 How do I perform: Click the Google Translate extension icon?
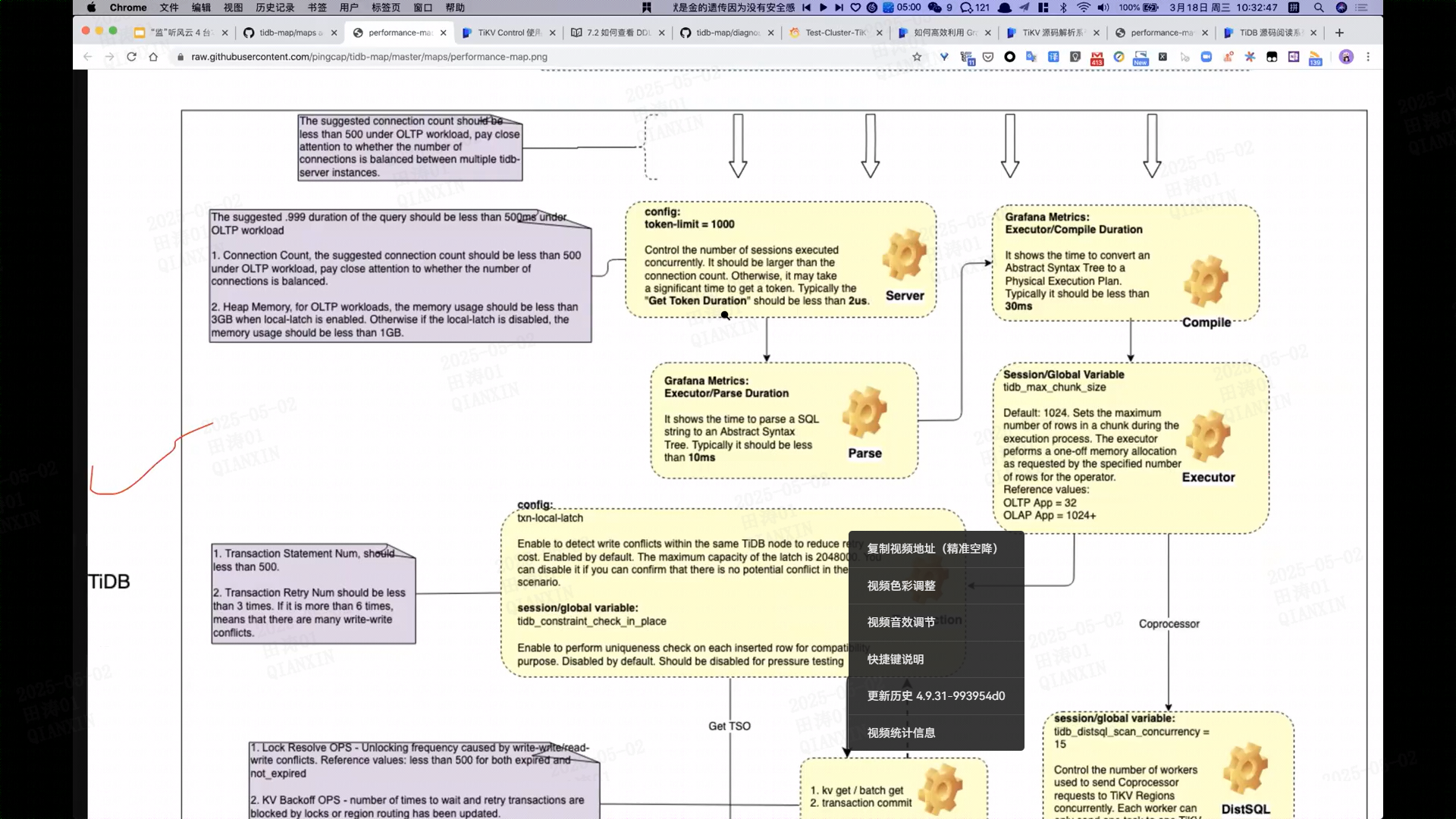pos(1031,57)
